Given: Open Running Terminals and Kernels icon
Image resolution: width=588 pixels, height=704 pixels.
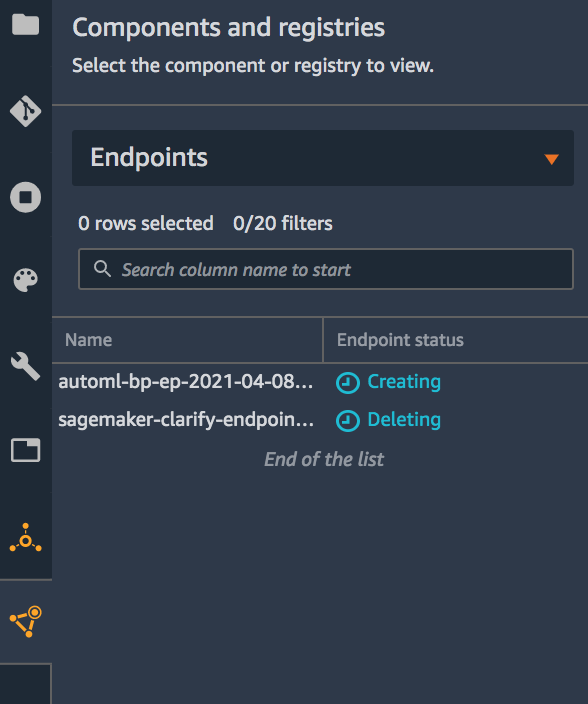Looking at the screenshot, I should (x=26, y=197).
